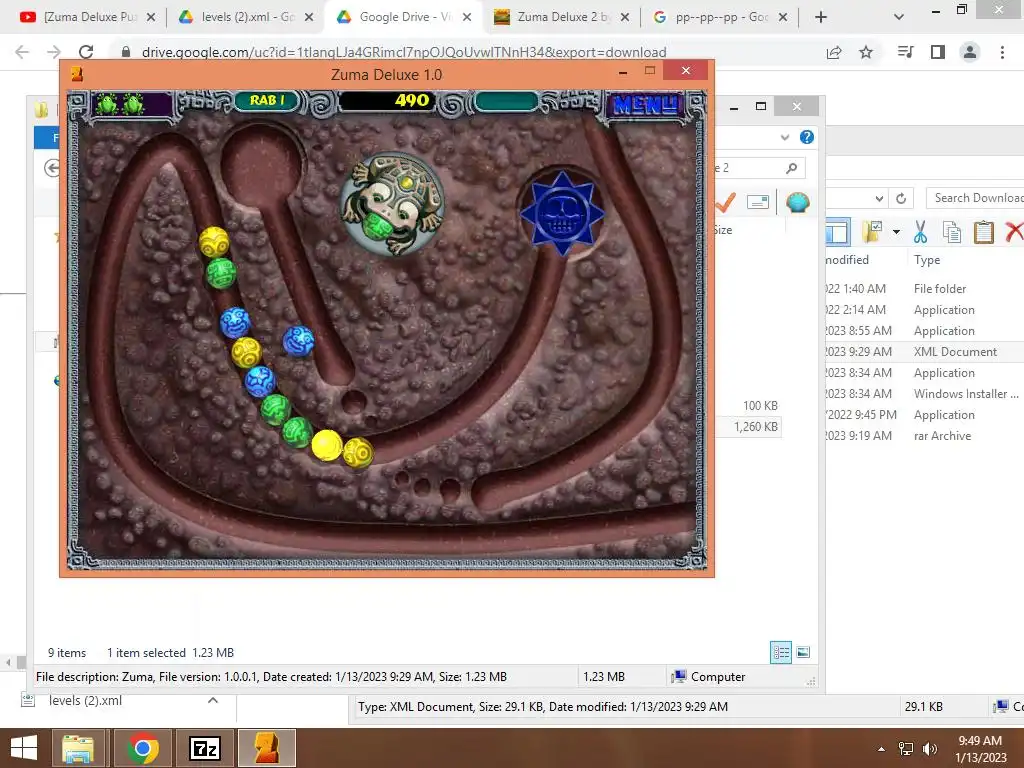Open the levels (2).xml download item
Viewport: 1024px width, 768px height.
coord(85,701)
